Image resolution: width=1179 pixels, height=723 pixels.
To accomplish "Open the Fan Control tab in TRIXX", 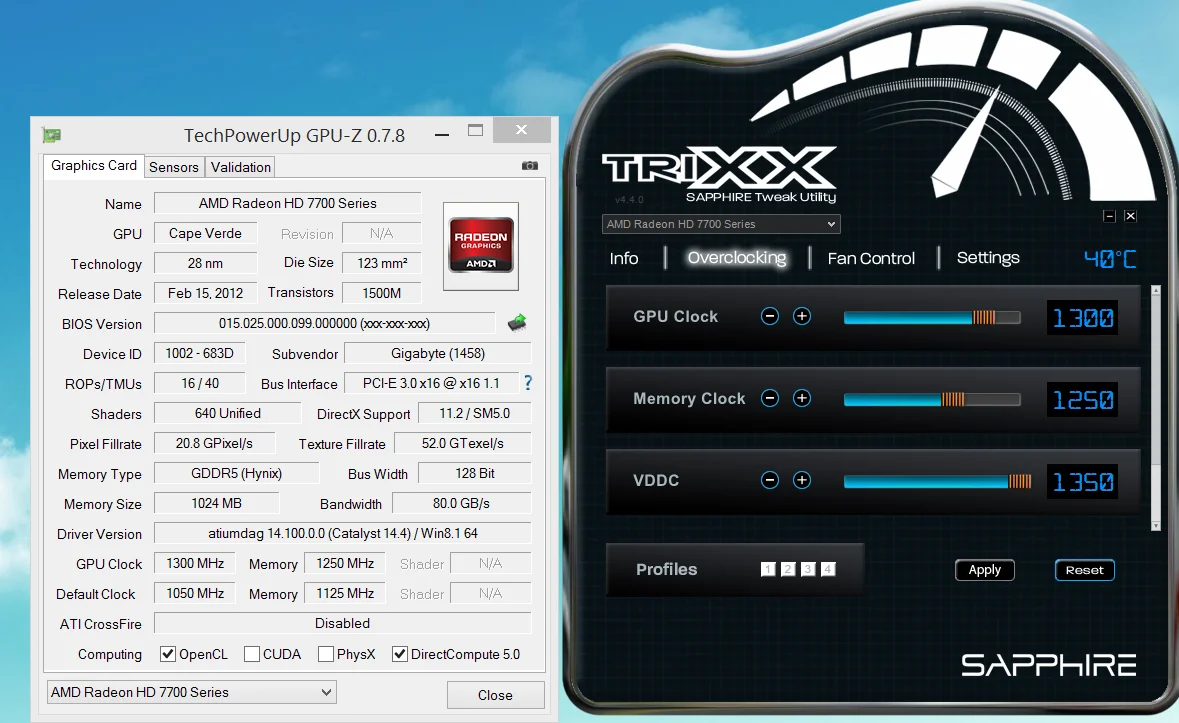I will click(871, 259).
